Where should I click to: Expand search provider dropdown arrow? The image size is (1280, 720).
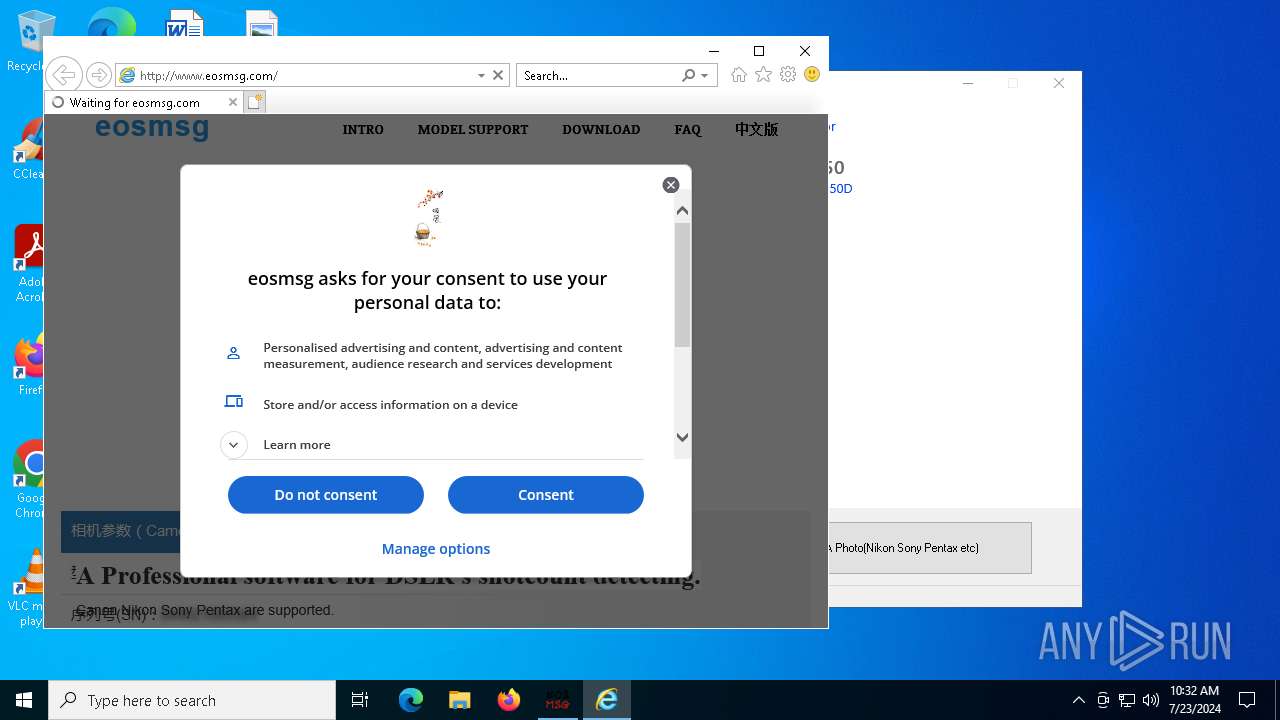click(x=704, y=75)
